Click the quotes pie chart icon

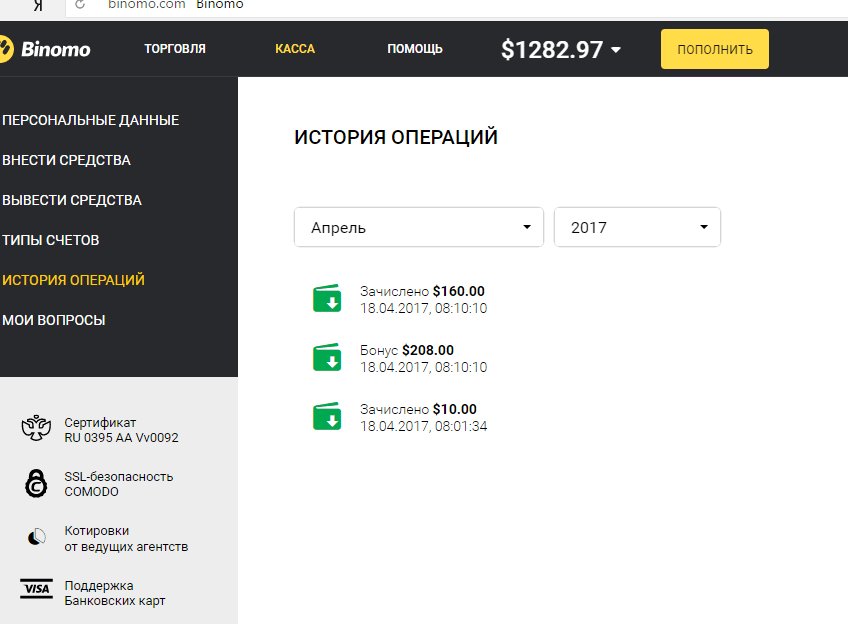pos(36,538)
